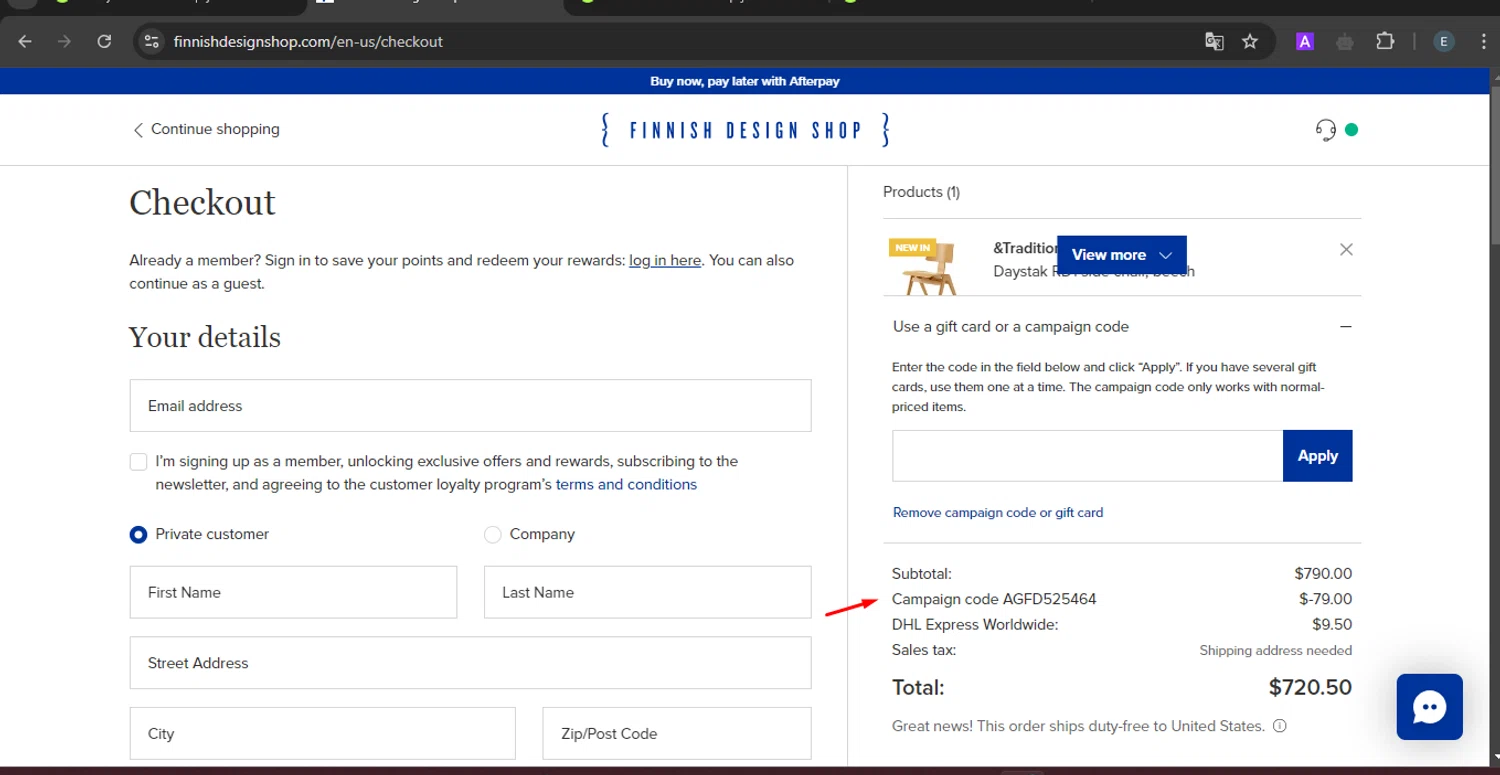
Task: Expand products with View more
Action: (x=1122, y=255)
